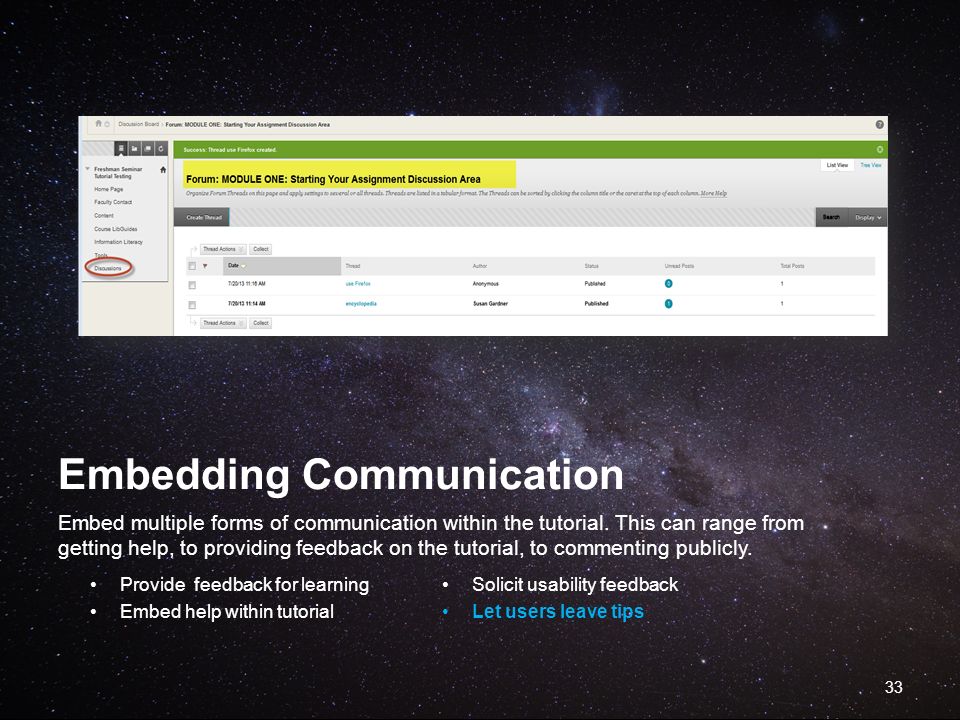This screenshot has height=720, width=960.
Task: Toggle the select-all checkbox in table header
Action: tap(192, 266)
